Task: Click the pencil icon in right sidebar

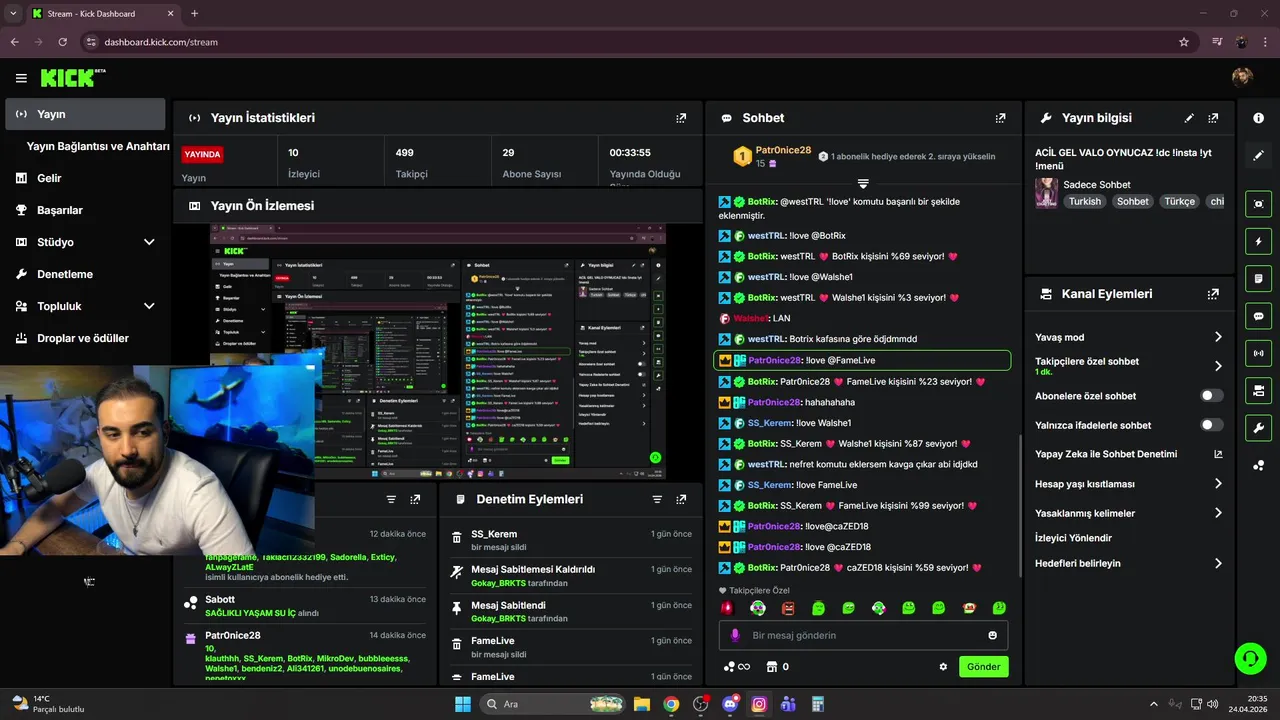Action: tap(1258, 156)
